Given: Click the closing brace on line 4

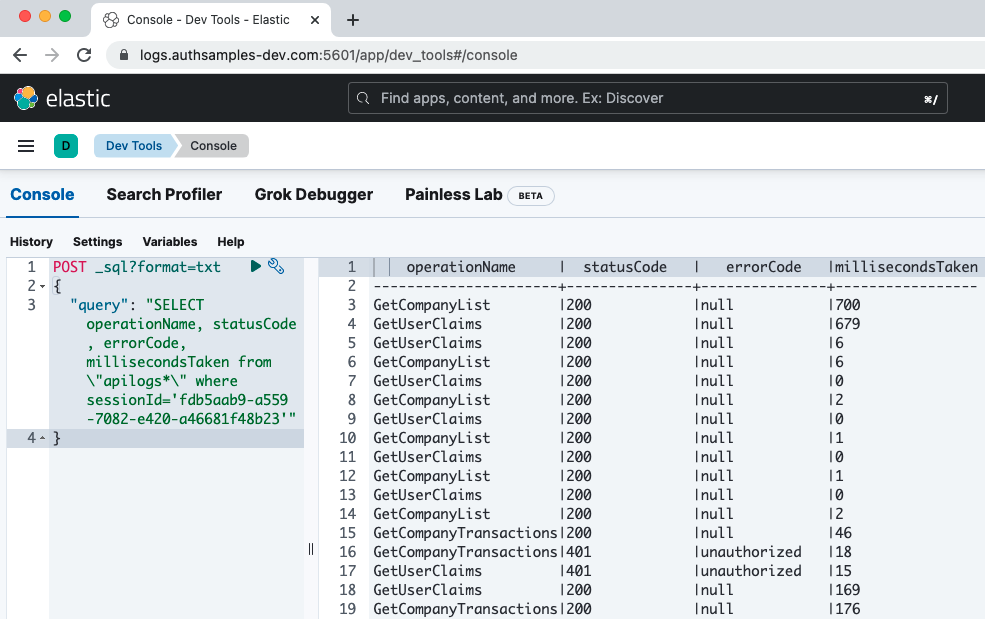Looking at the screenshot, I should click(x=57, y=437).
